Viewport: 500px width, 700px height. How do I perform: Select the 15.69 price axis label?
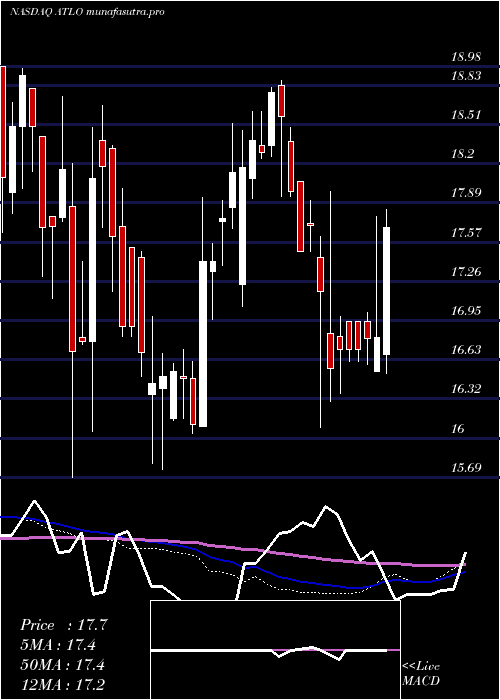click(466, 468)
